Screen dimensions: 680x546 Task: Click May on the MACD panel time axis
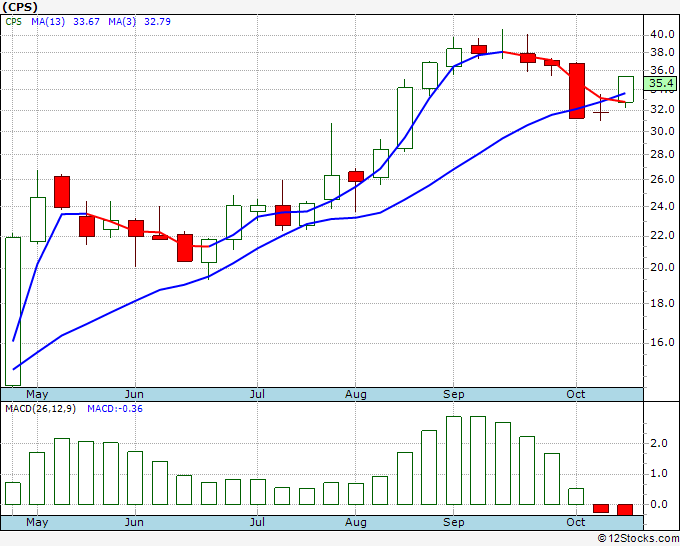[37, 522]
